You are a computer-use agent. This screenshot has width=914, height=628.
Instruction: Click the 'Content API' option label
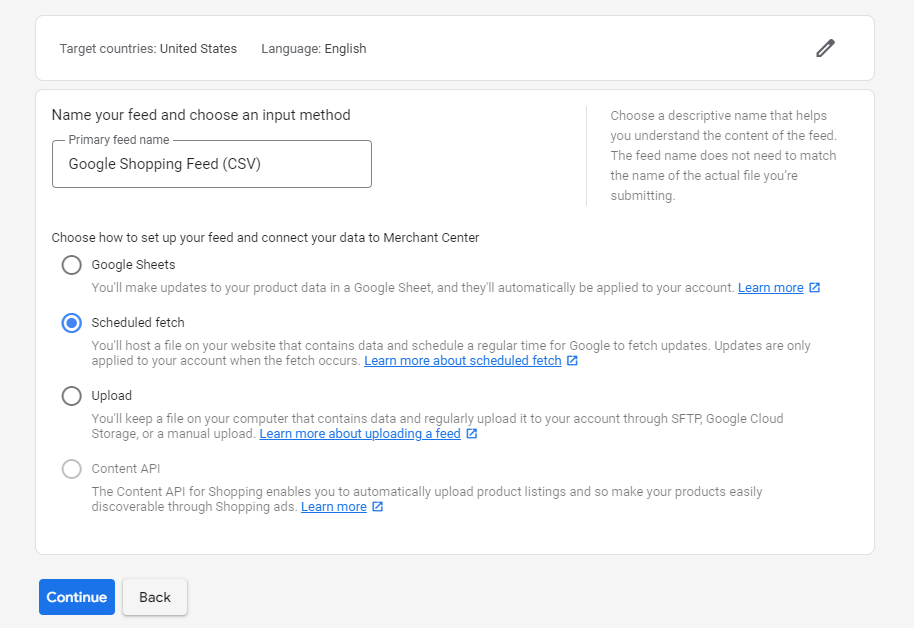(126, 469)
